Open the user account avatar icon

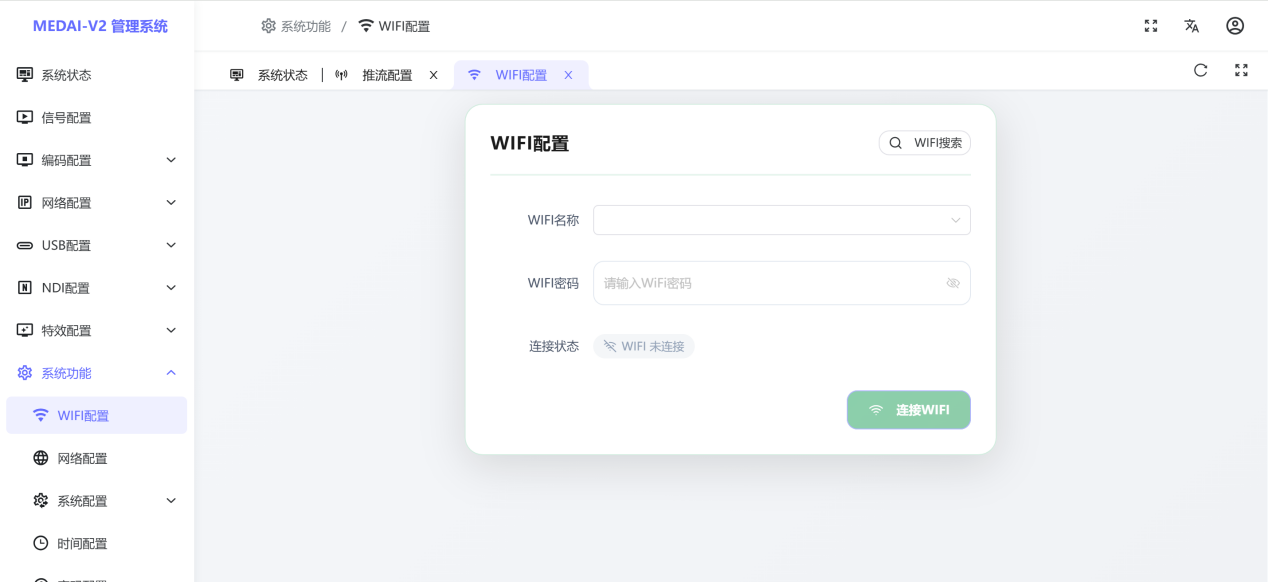click(1235, 26)
